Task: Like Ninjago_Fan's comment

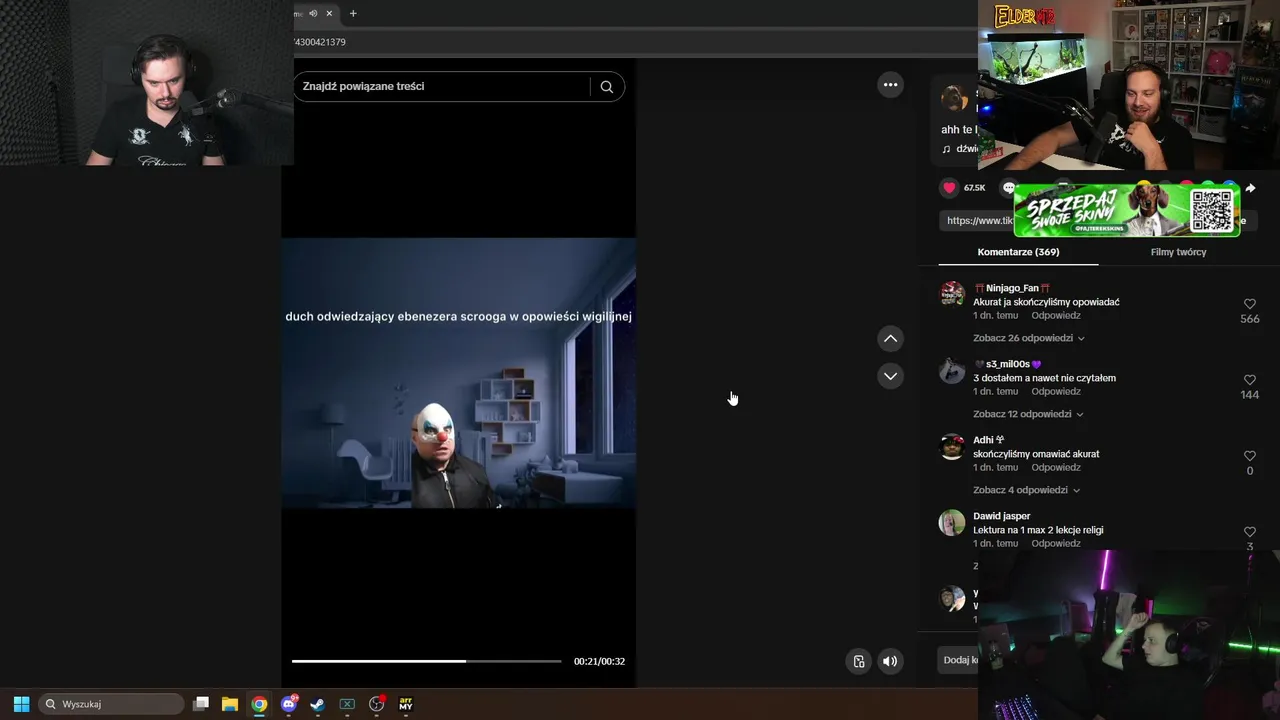Action: 1250,304
